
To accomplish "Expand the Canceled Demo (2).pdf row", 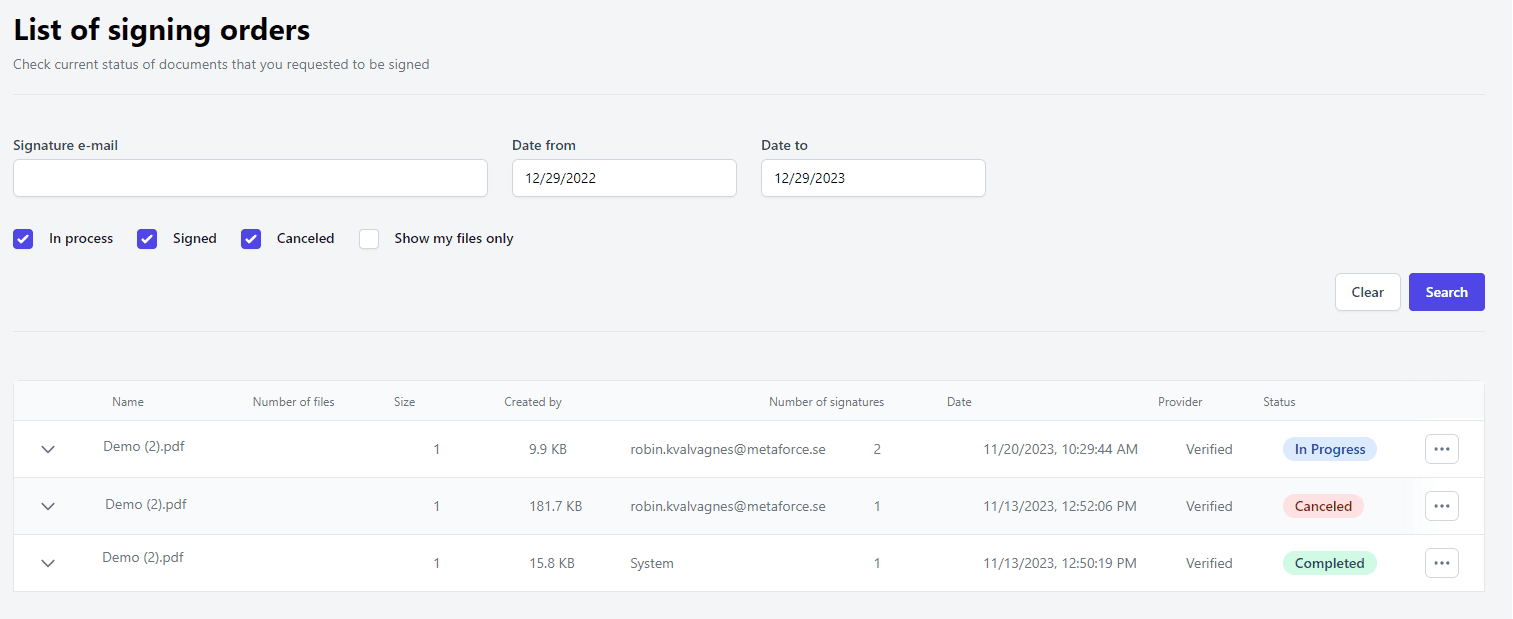I will click(x=48, y=506).
